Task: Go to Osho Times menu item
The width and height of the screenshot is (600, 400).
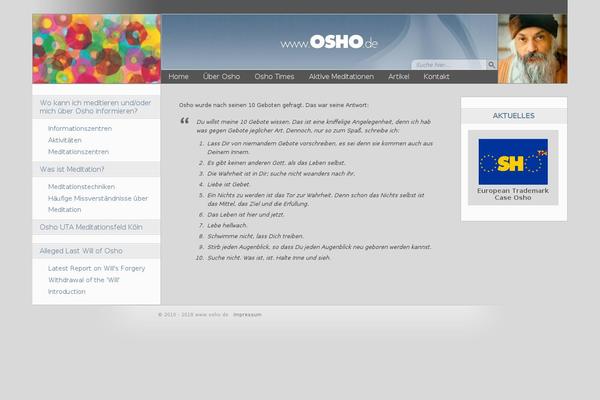Action: coord(274,77)
